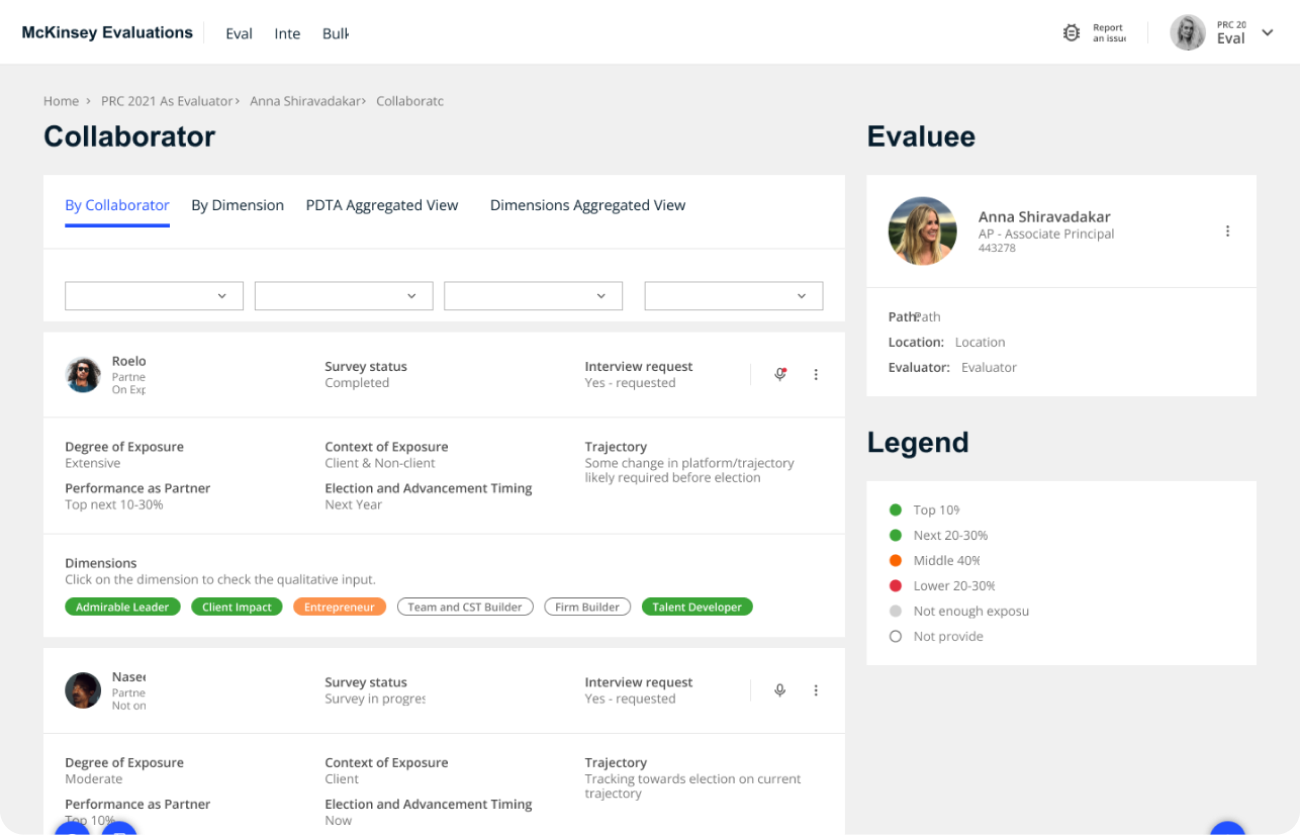
Task: Open the user profile avatar in header
Action: (x=1188, y=32)
